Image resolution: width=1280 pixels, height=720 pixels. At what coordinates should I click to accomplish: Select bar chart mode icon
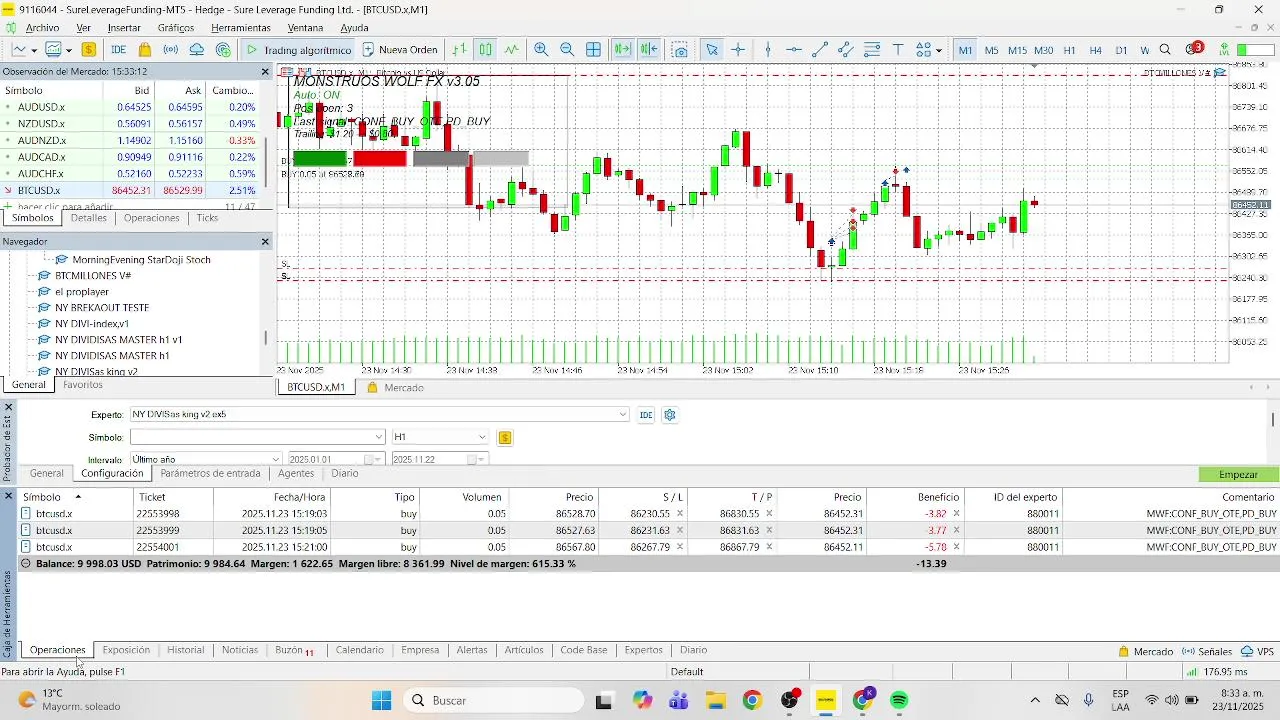[459, 49]
